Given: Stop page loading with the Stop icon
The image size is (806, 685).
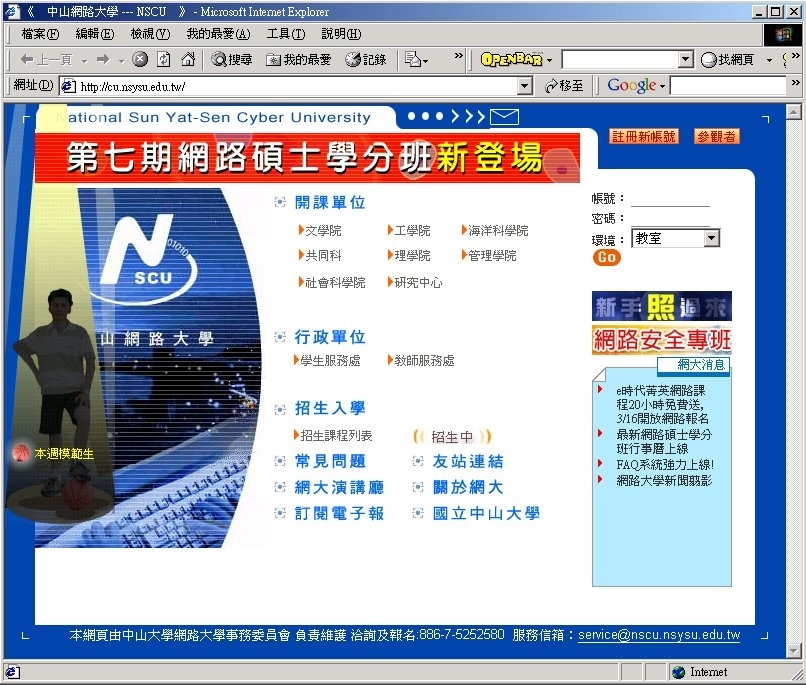Looking at the screenshot, I should [x=139, y=60].
